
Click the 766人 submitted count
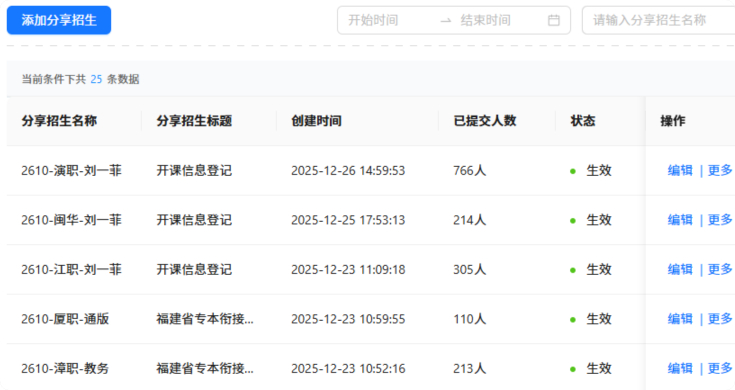470,170
